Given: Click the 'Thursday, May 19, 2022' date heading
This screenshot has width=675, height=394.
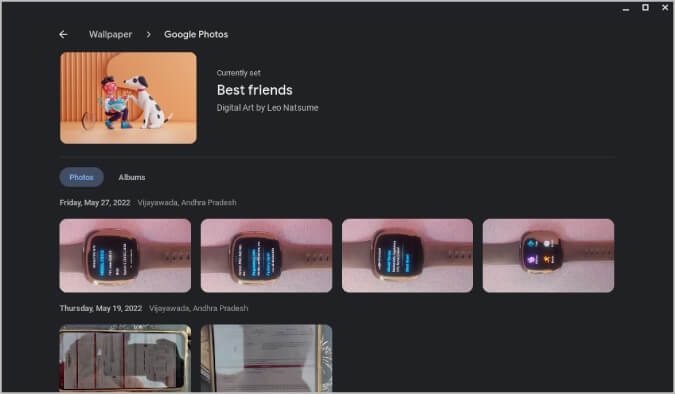Looking at the screenshot, I should point(101,308).
